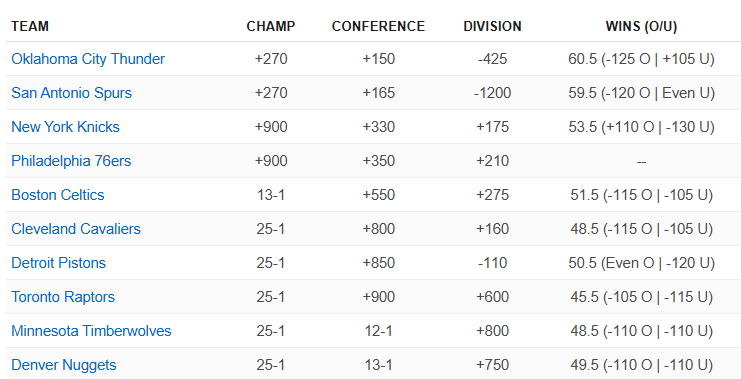The height and width of the screenshot is (379, 741).
Task: Select the Minnesota Timberwolves link
Action: point(91,331)
